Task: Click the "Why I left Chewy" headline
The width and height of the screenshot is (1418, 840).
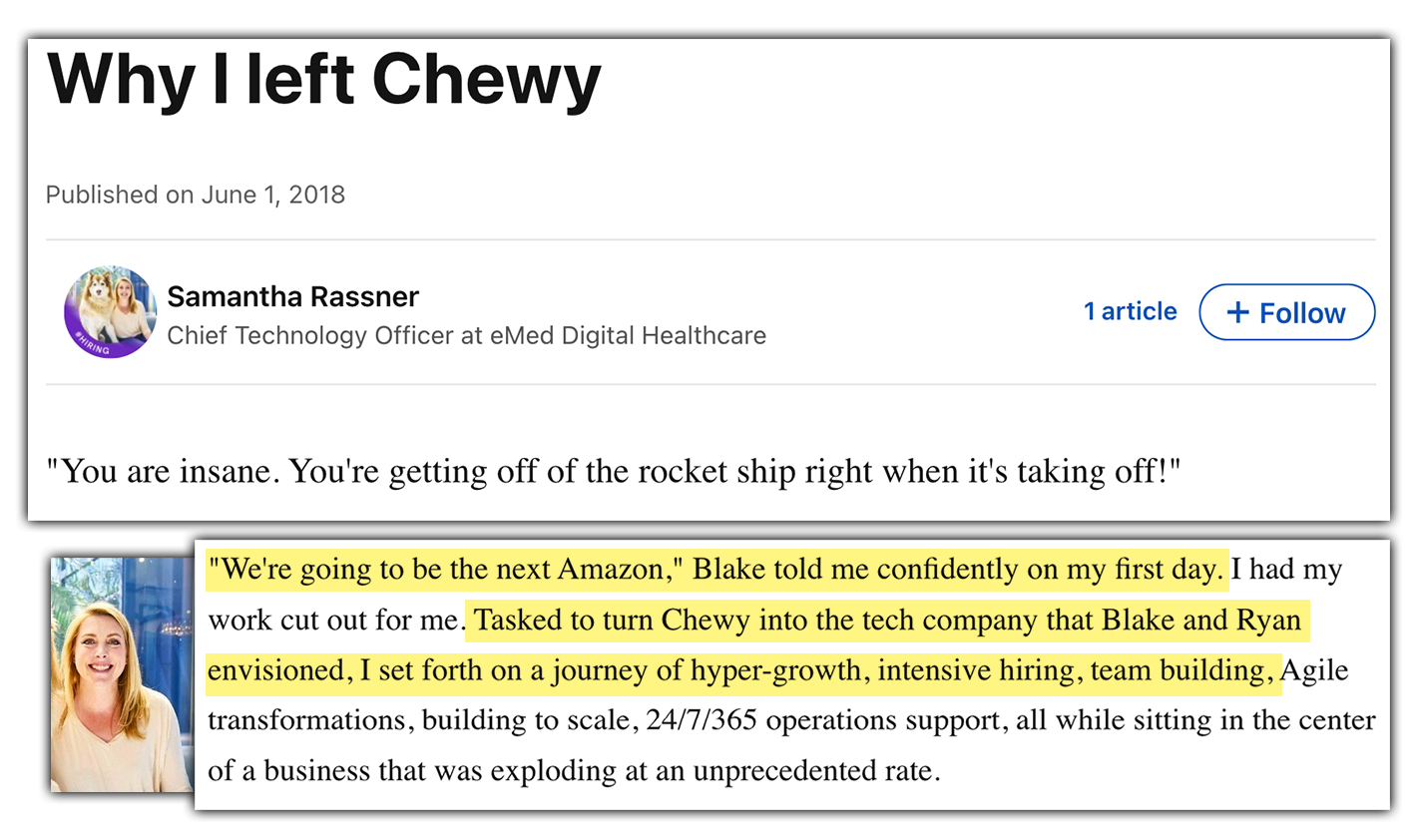Action: (x=323, y=80)
